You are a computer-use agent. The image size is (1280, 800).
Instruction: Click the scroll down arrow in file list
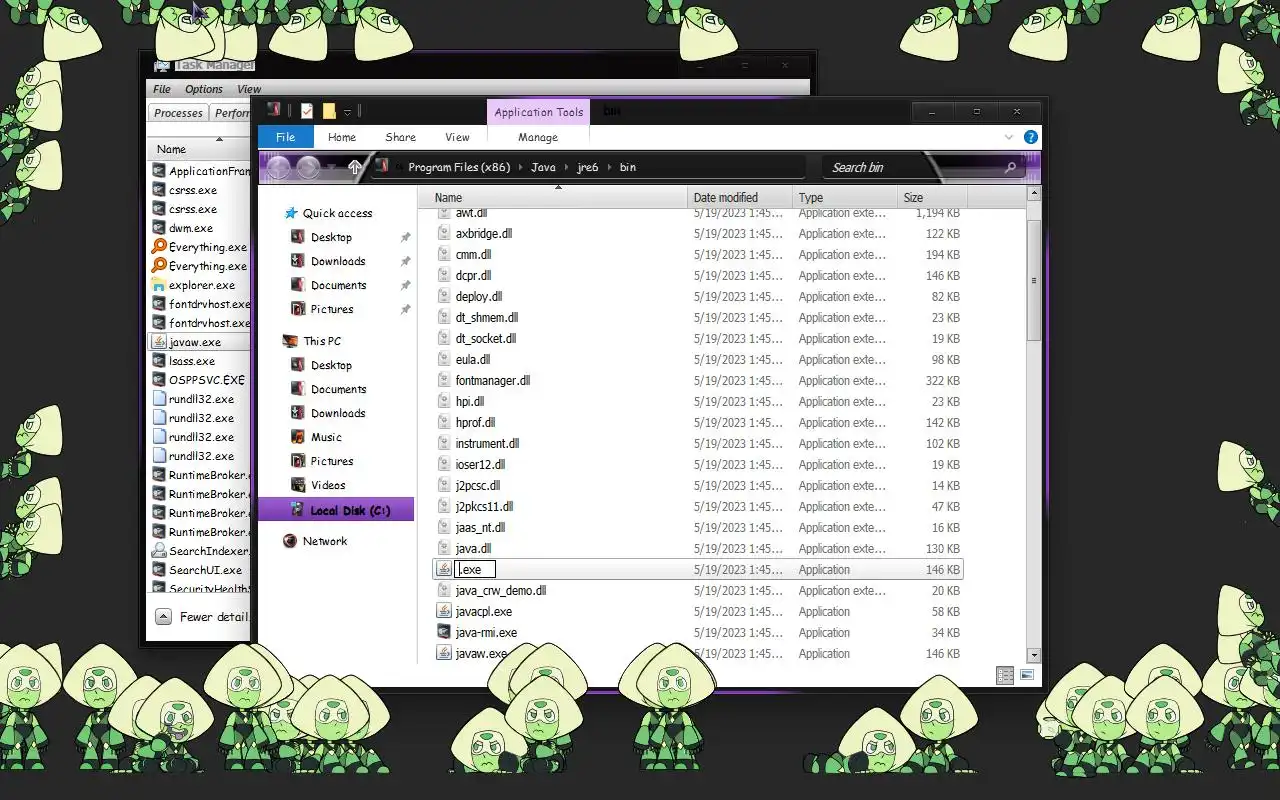click(1034, 655)
